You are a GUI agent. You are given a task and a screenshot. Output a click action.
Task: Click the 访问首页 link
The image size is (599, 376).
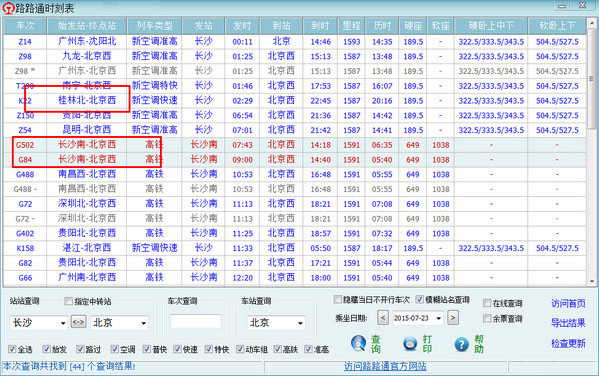click(568, 303)
